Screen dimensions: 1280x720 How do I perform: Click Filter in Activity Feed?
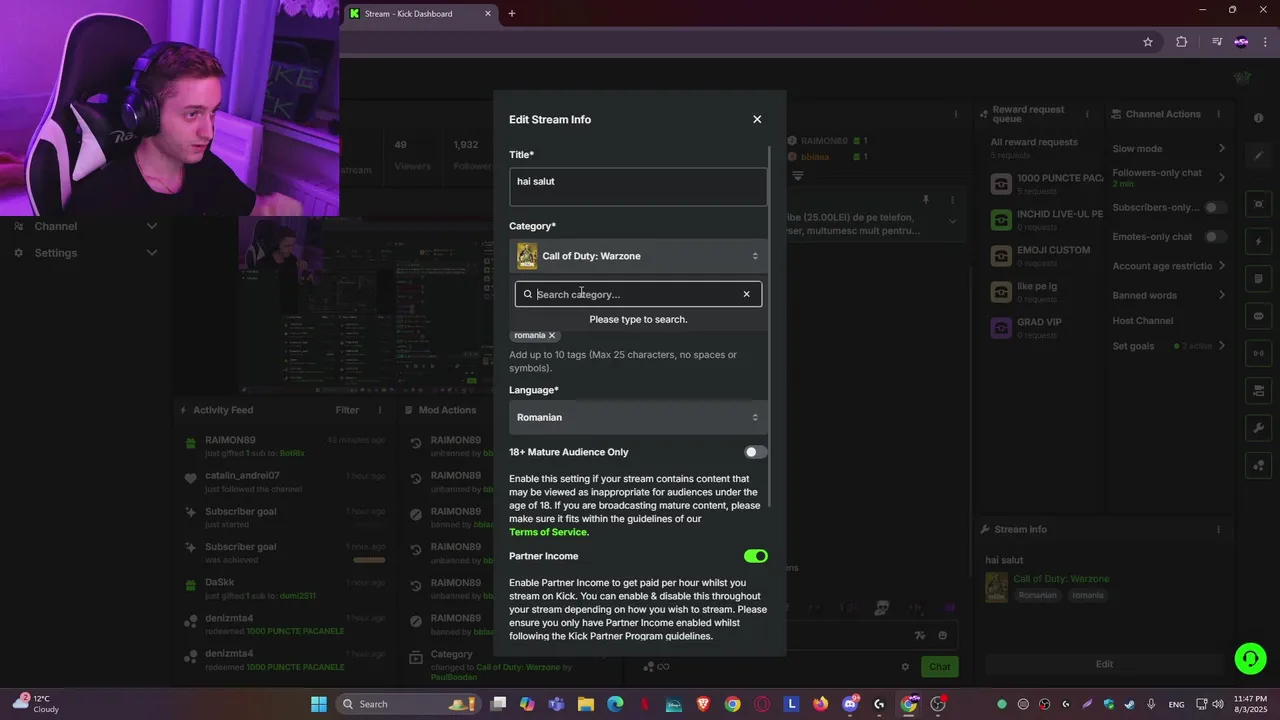tap(347, 410)
